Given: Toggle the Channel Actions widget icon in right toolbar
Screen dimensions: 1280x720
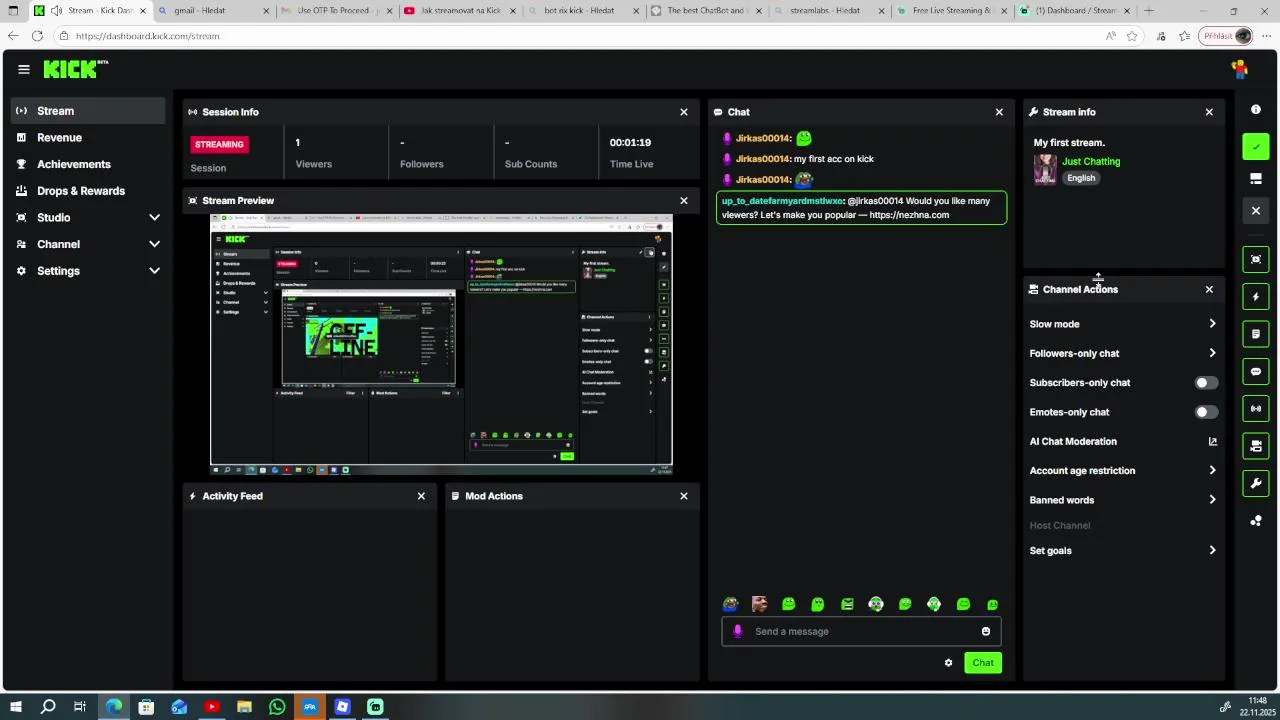Looking at the screenshot, I should click(1256, 446).
